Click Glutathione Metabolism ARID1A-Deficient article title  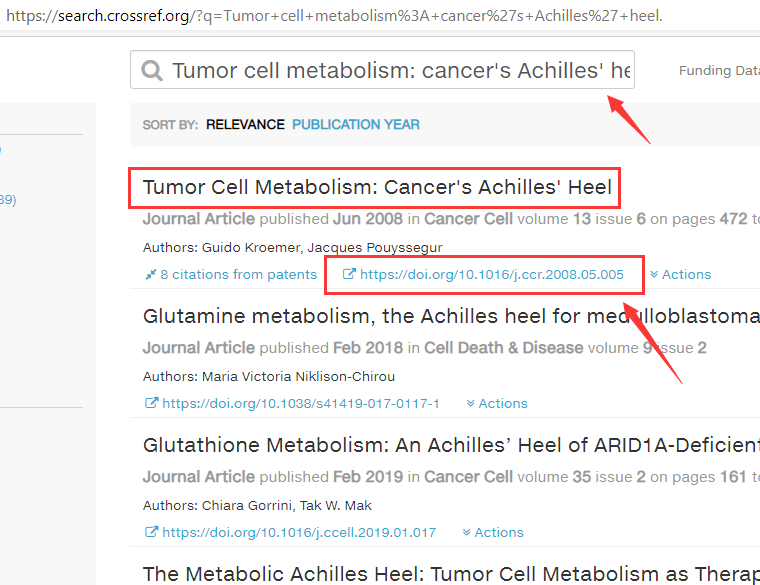click(x=450, y=446)
